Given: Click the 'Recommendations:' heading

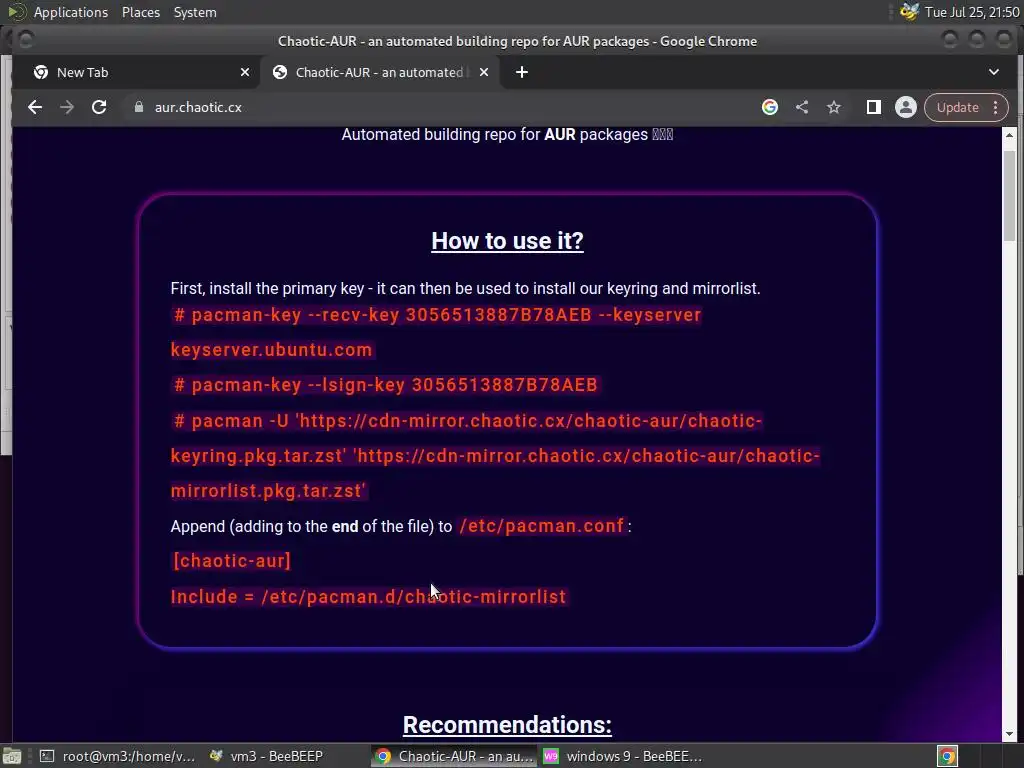Looking at the screenshot, I should [507, 725].
